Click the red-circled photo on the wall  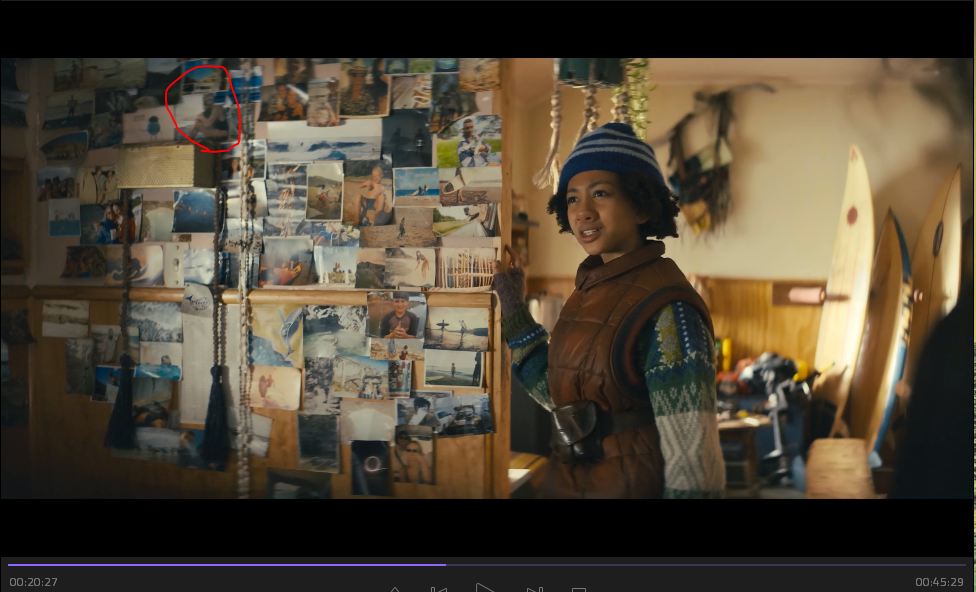(x=204, y=108)
